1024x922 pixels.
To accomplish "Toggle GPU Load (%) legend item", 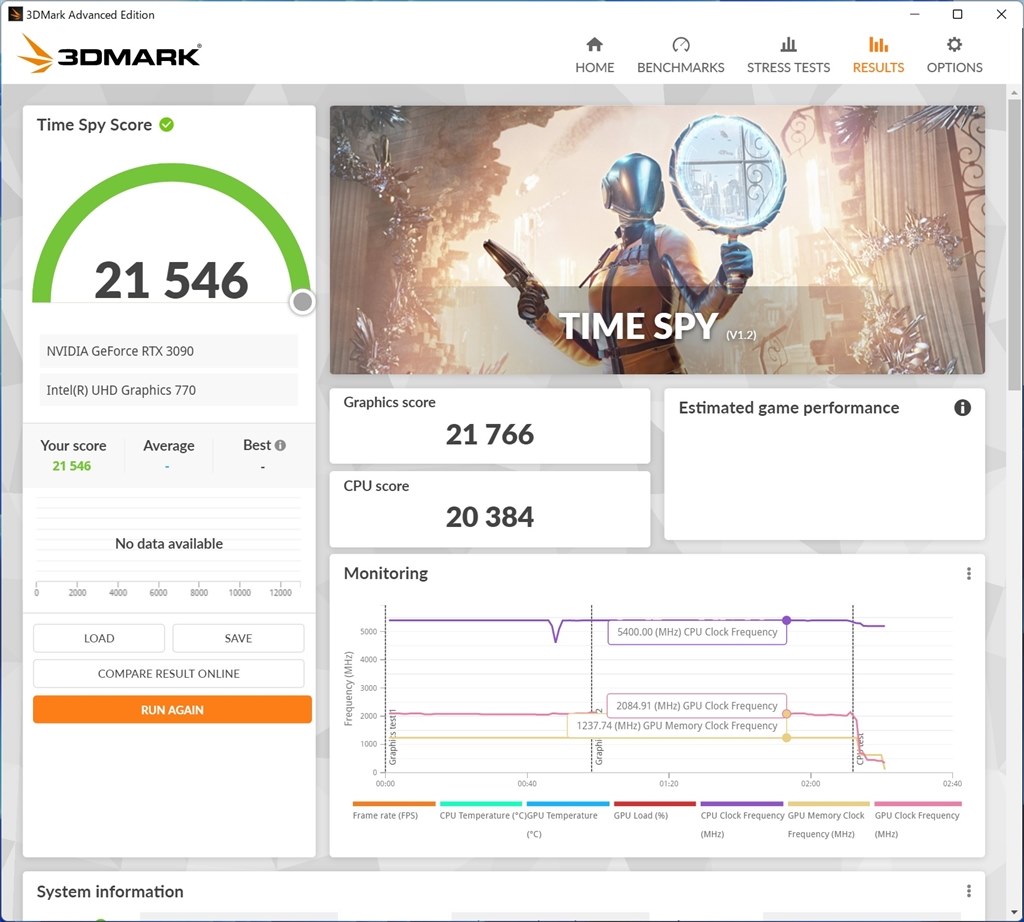I will click(x=654, y=810).
